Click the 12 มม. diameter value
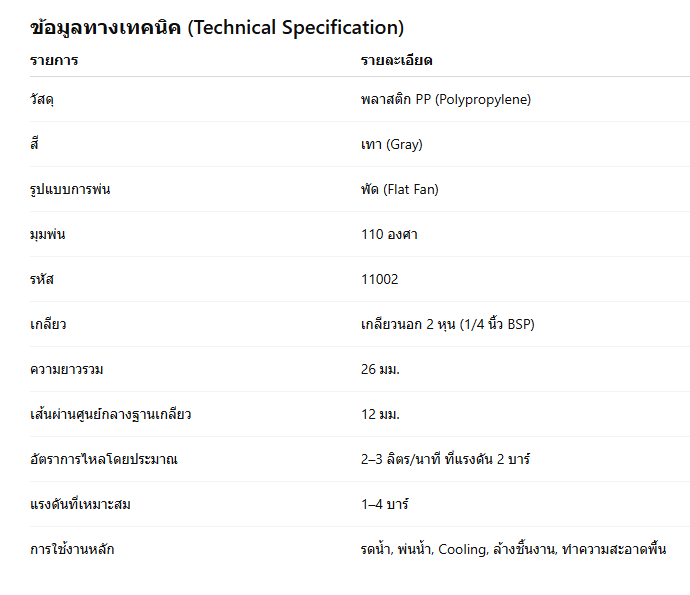This screenshot has width=690, height=595. [381, 415]
